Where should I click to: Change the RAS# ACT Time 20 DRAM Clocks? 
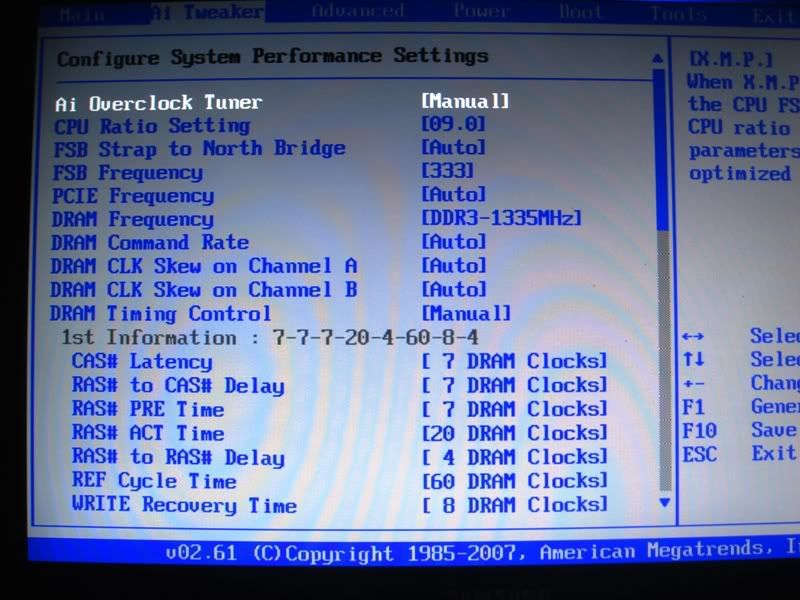click(x=514, y=433)
